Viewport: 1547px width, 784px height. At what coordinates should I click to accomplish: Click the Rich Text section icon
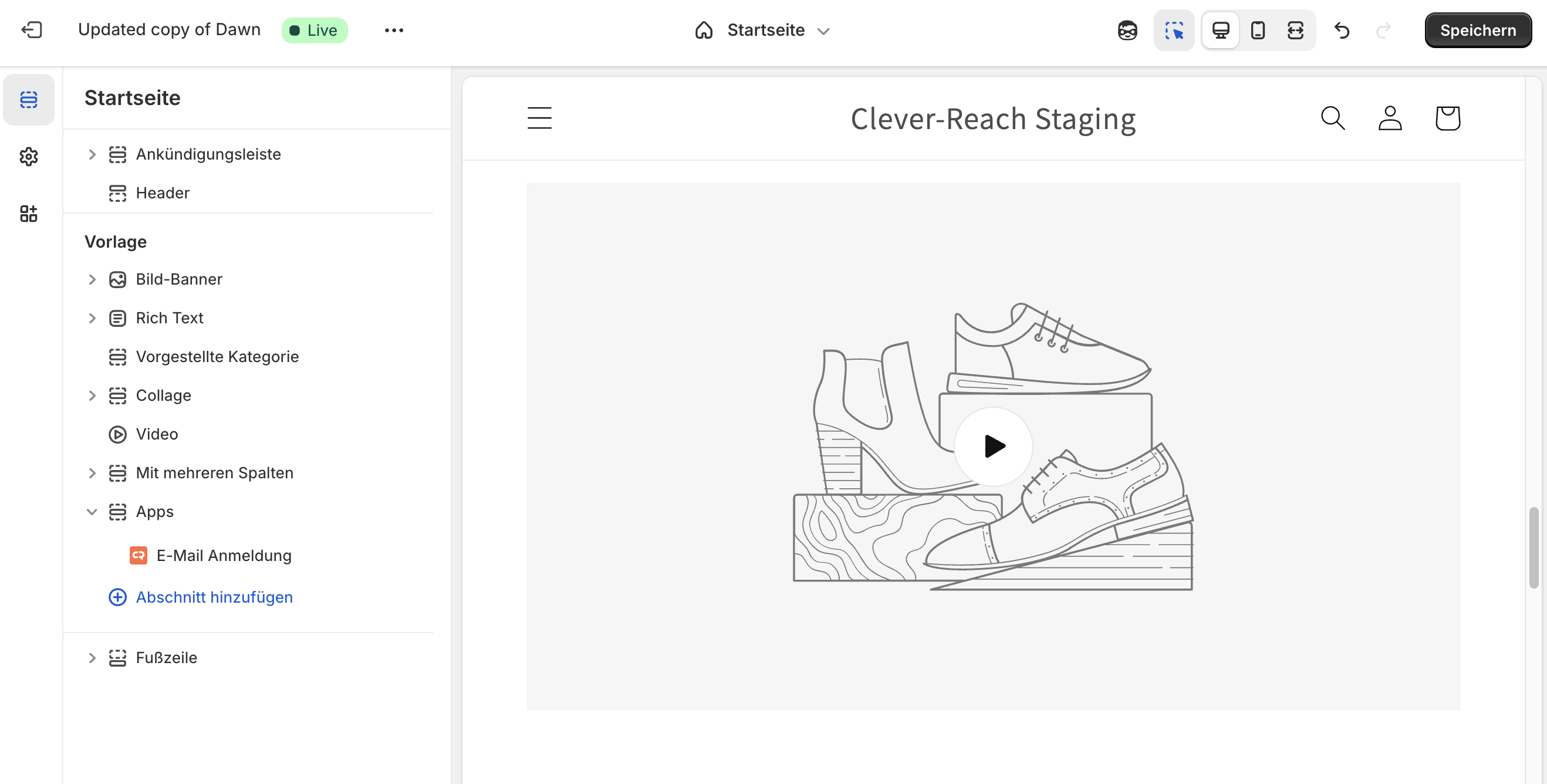tap(117, 318)
